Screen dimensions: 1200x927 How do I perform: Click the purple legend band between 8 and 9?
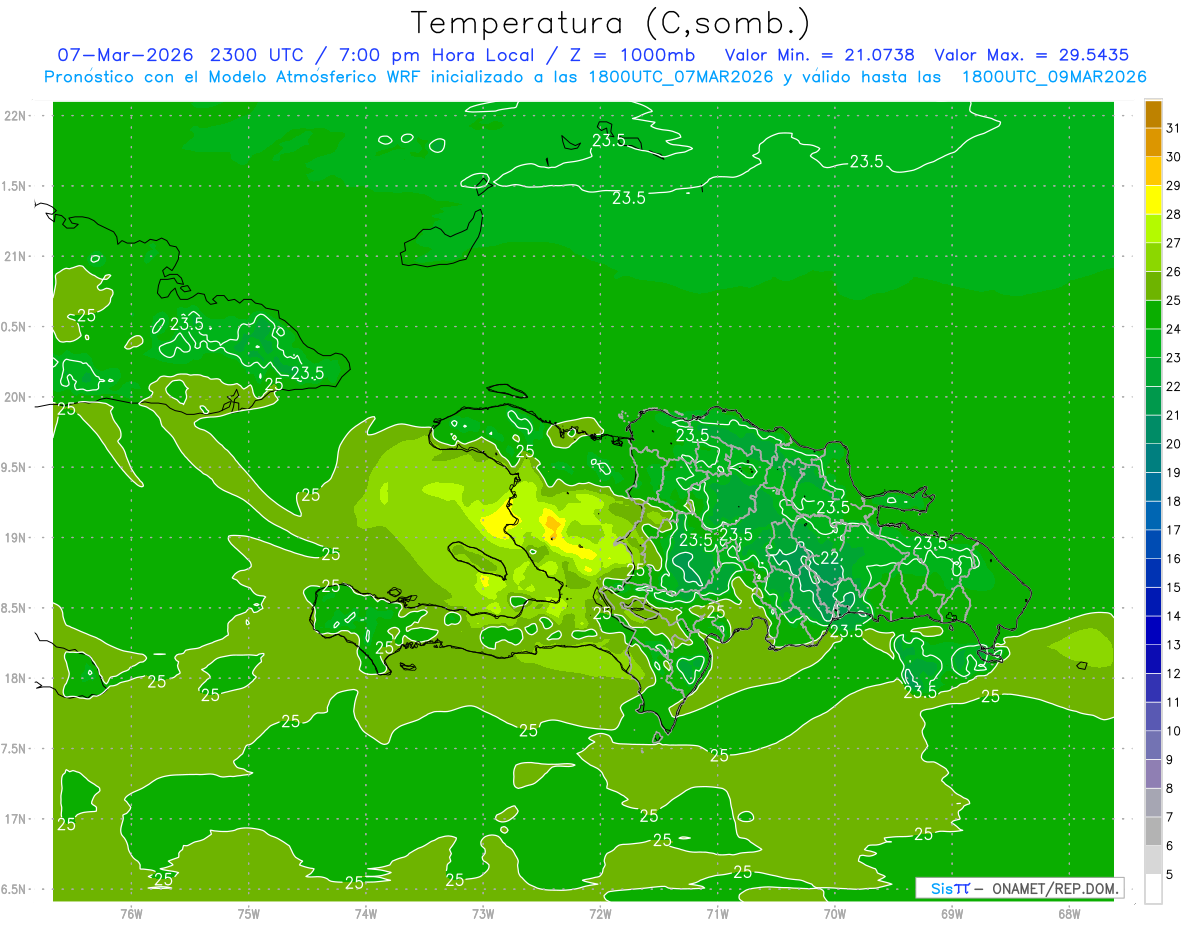(1153, 774)
